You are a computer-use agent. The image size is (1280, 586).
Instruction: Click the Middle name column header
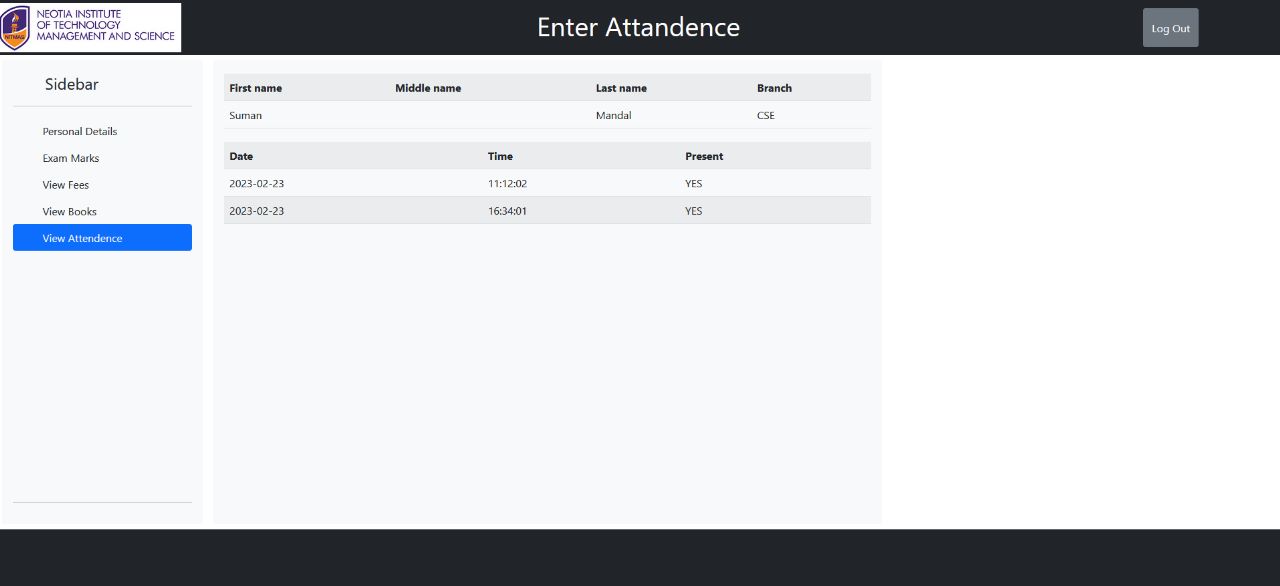428,88
